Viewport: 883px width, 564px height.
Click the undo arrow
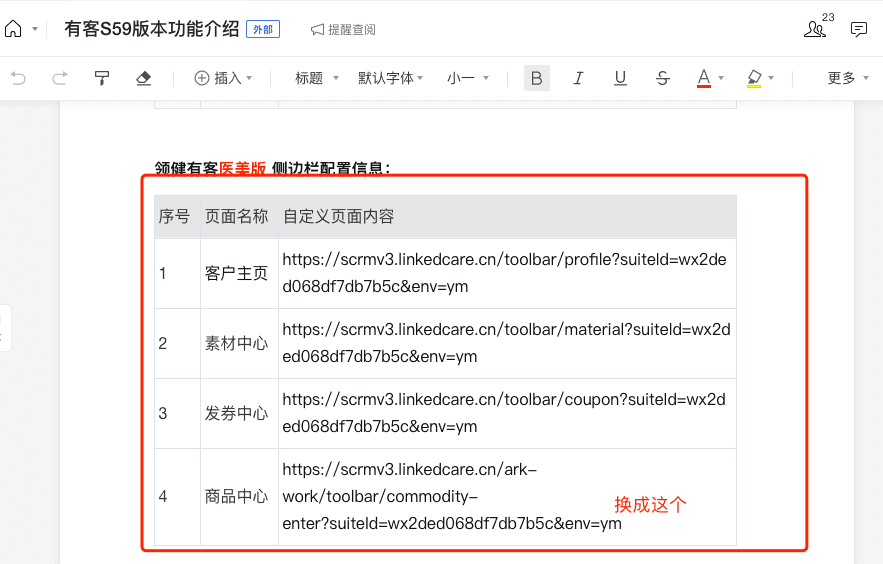point(18,78)
